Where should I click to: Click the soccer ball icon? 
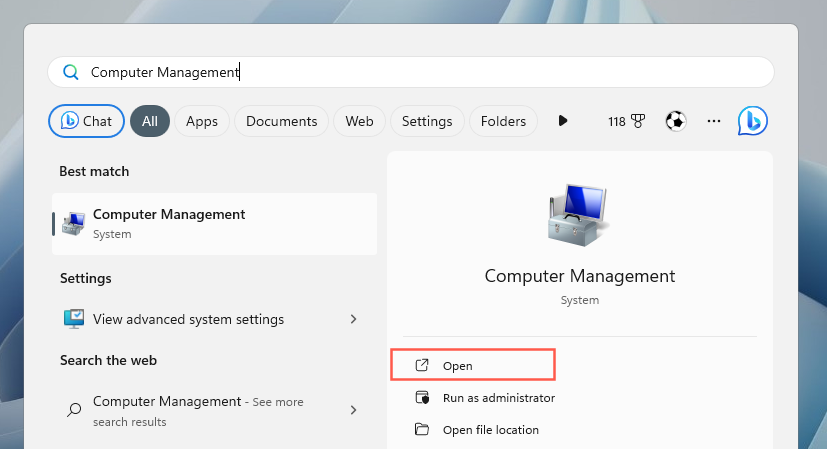click(x=677, y=121)
